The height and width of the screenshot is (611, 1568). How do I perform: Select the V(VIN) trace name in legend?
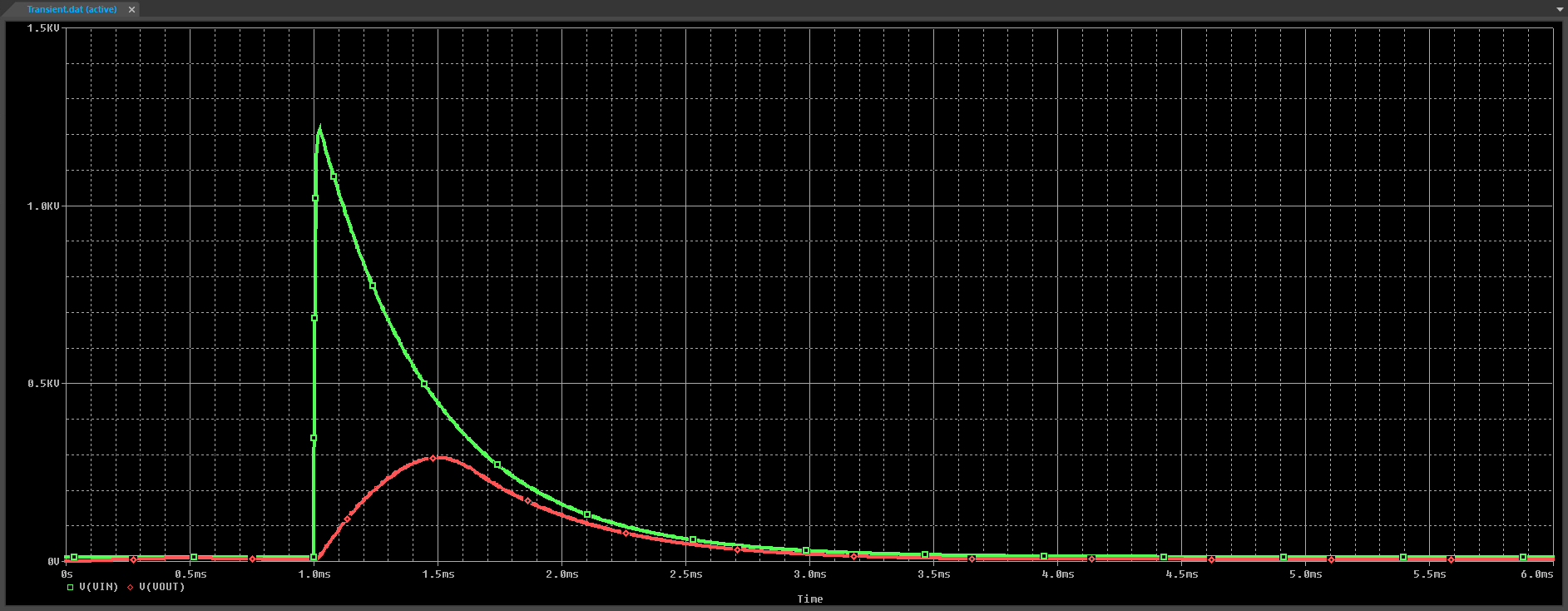98,587
